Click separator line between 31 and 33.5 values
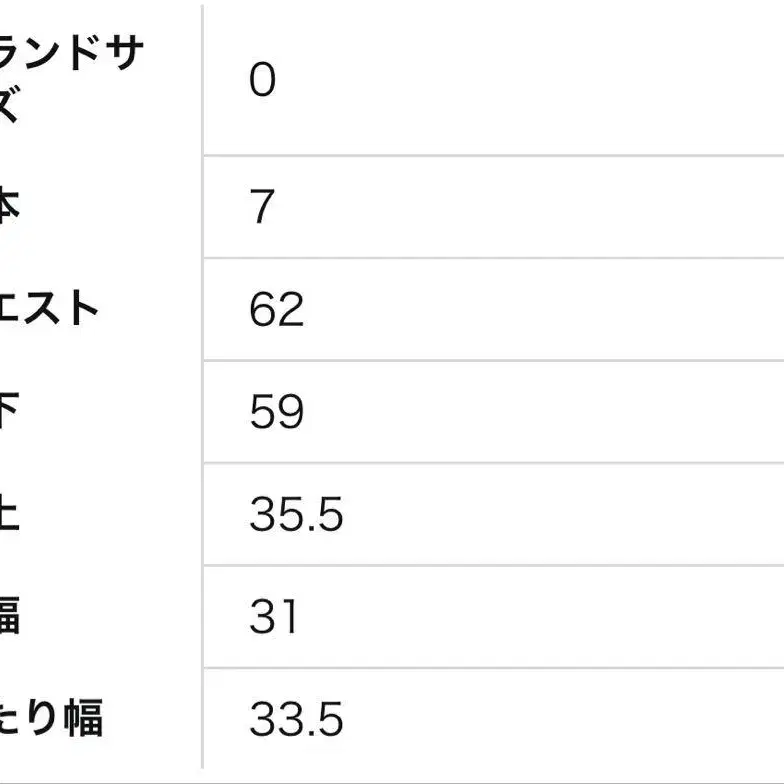The width and height of the screenshot is (784, 784). click(x=490, y=668)
